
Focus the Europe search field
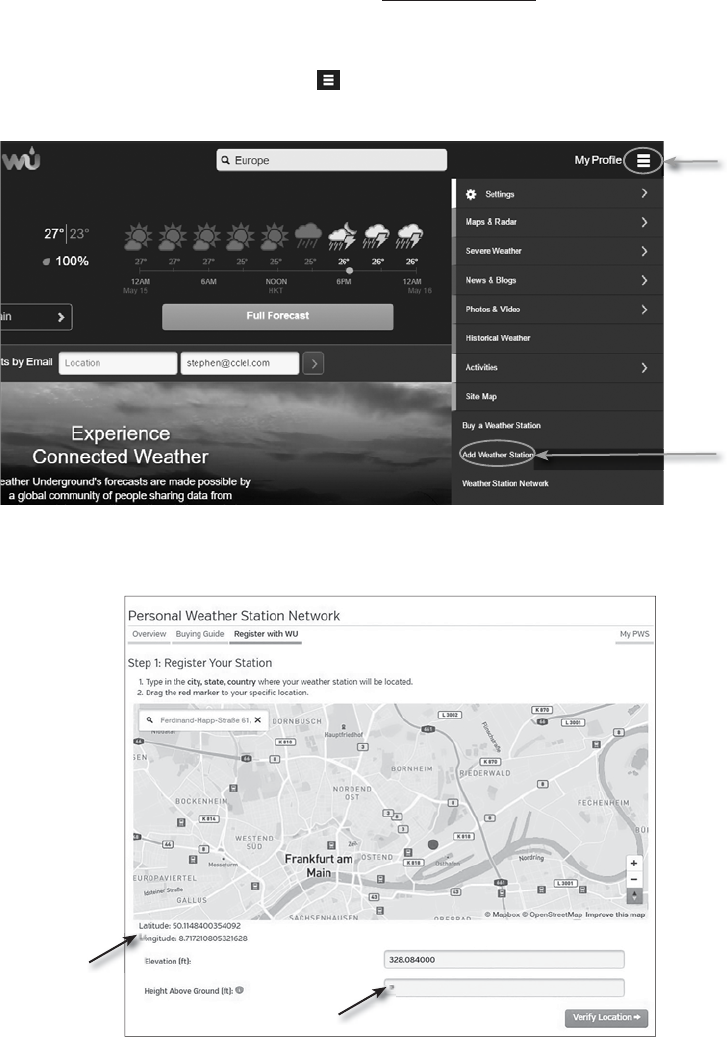[332, 160]
